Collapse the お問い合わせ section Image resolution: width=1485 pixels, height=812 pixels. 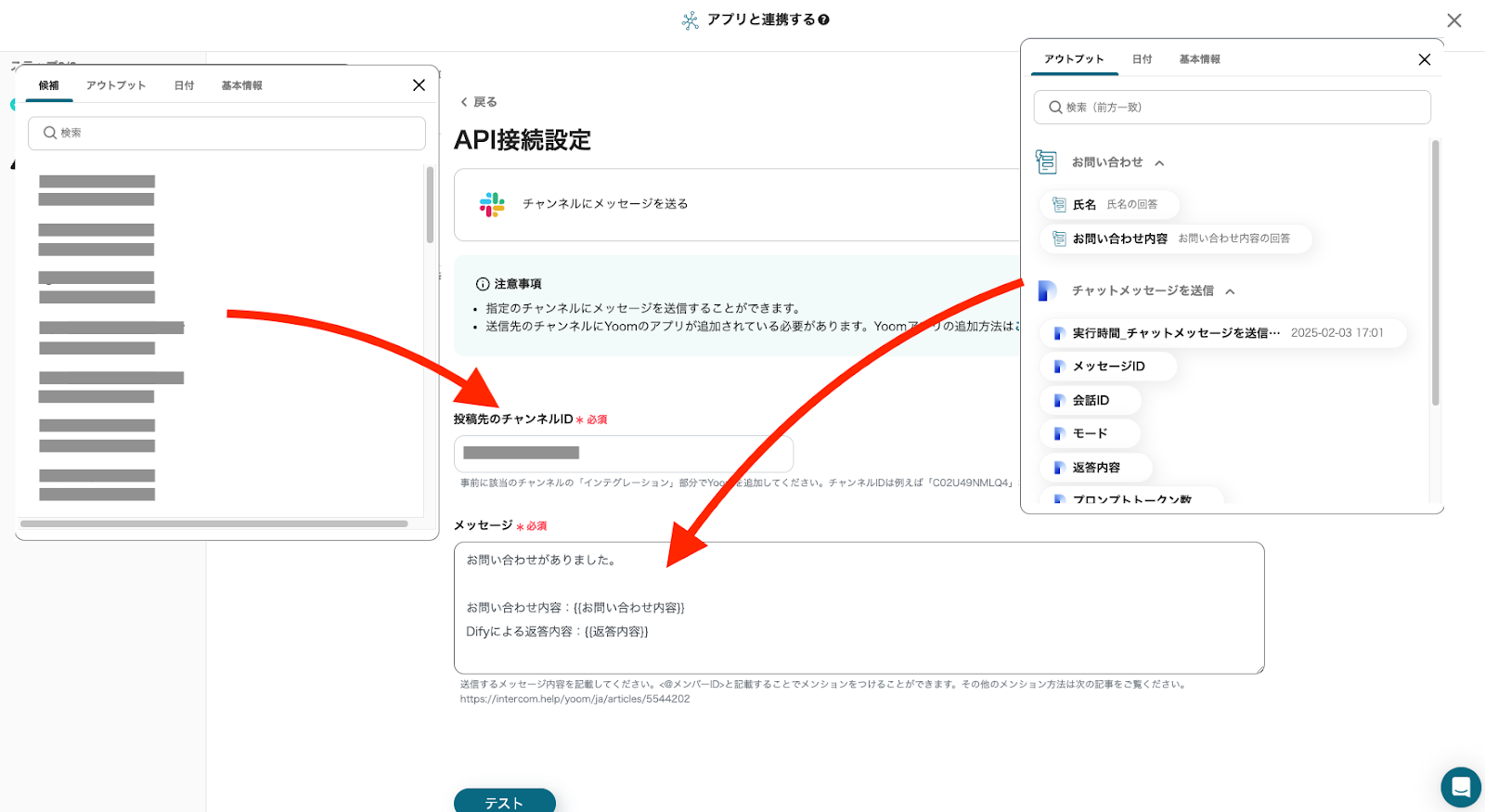(x=1159, y=163)
